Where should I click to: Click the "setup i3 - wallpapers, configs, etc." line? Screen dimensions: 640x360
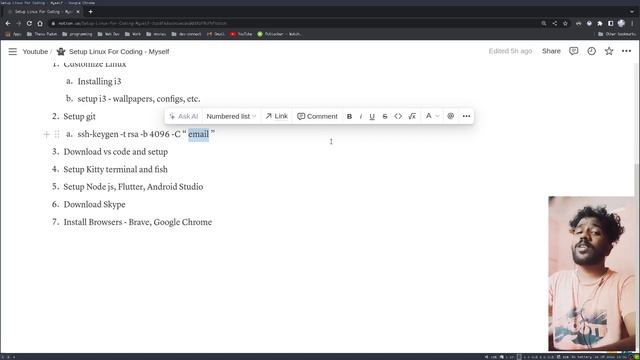139,99
